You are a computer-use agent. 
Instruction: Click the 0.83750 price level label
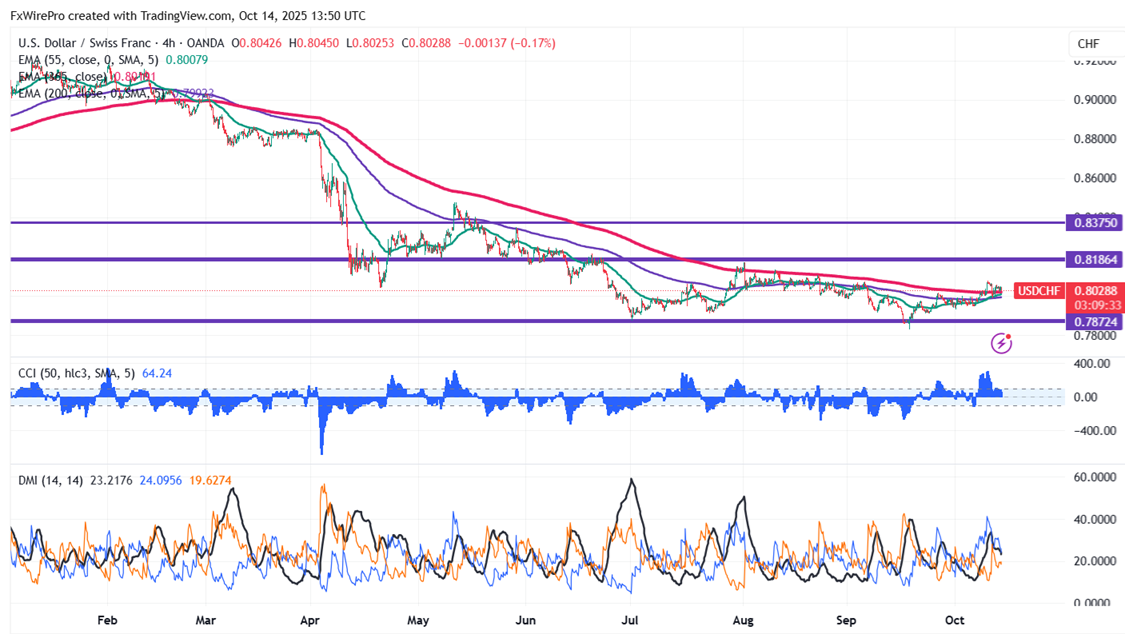tap(1095, 222)
